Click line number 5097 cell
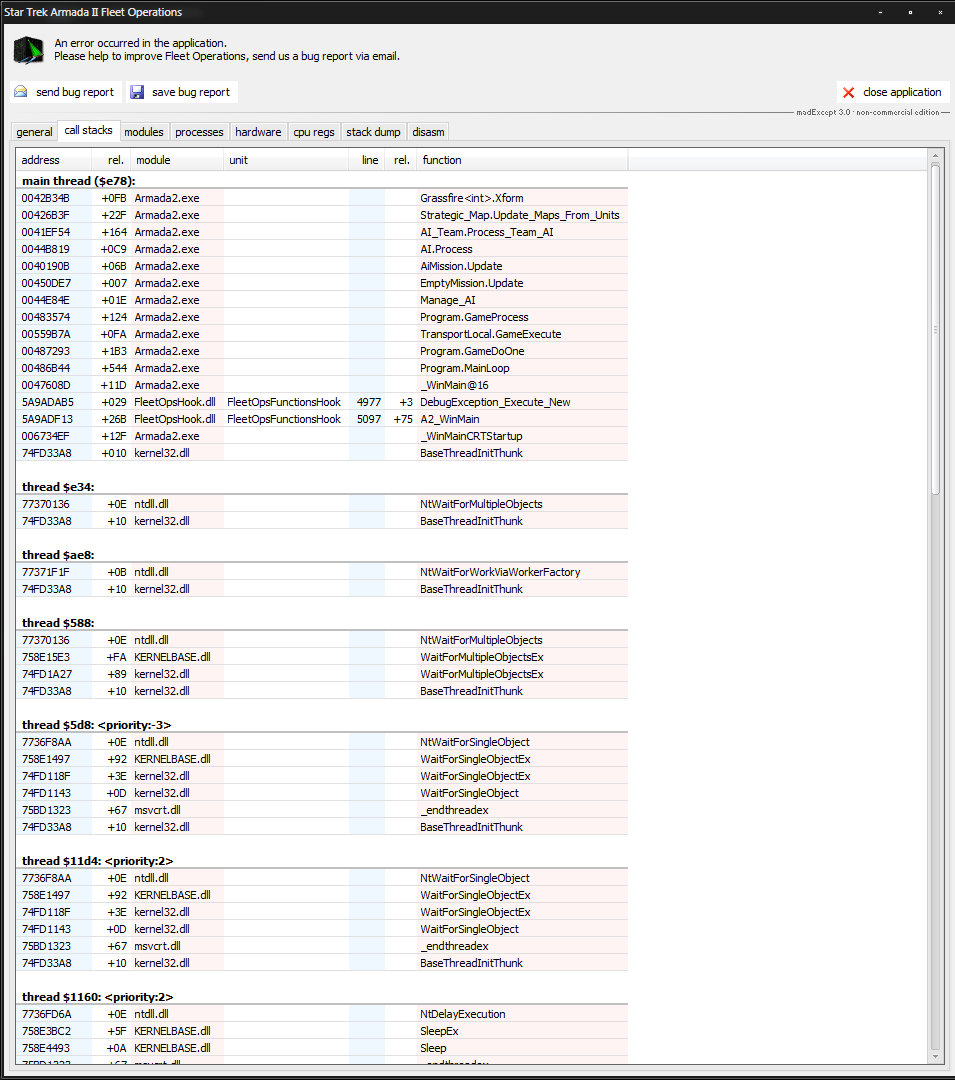Image resolution: width=955 pixels, height=1080 pixels. pyautogui.click(x=368, y=419)
